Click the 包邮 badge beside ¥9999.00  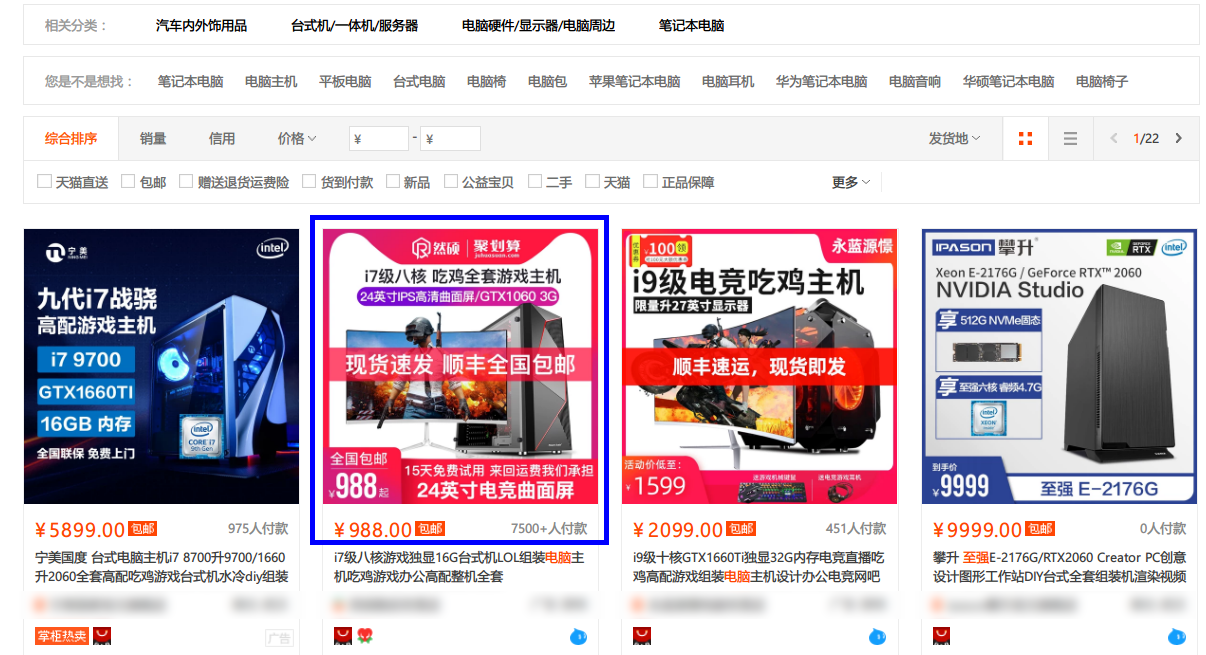point(1041,529)
